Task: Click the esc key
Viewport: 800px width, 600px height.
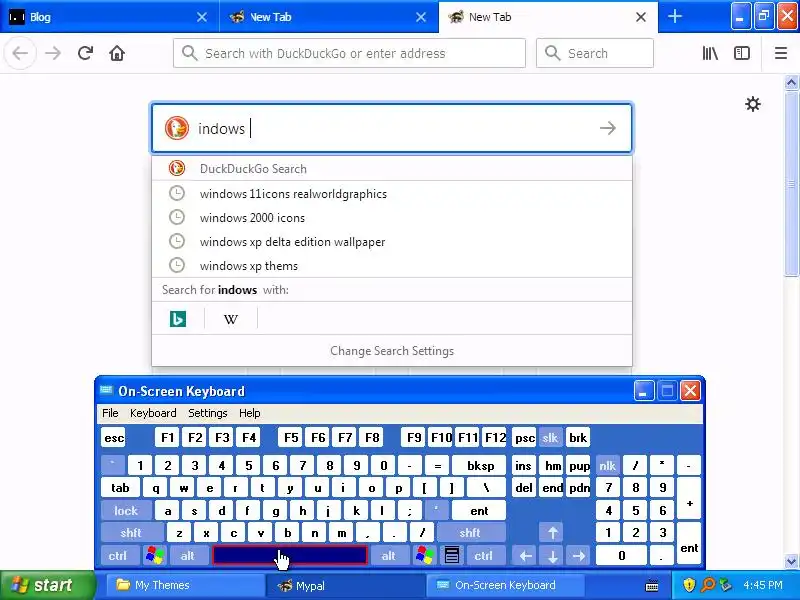Action: click(113, 437)
